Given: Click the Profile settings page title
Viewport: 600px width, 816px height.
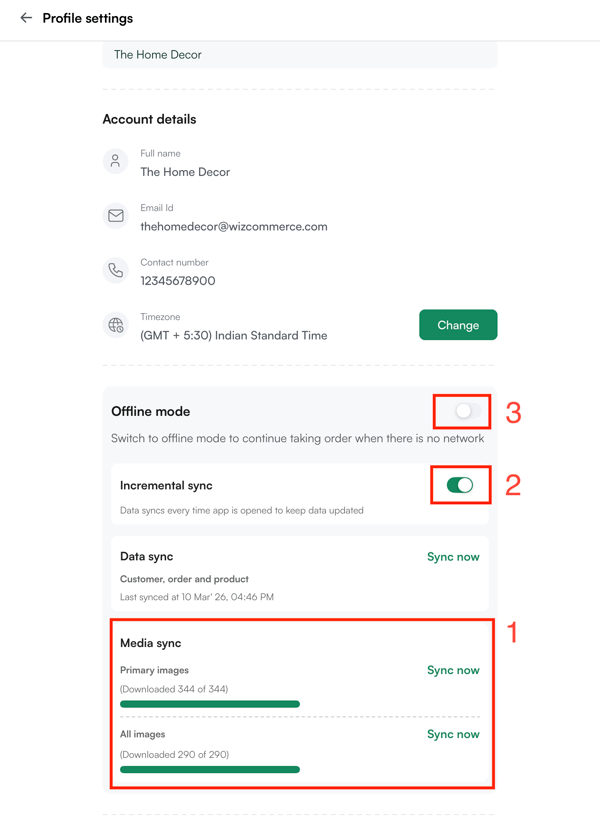Looking at the screenshot, I should pos(88,18).
